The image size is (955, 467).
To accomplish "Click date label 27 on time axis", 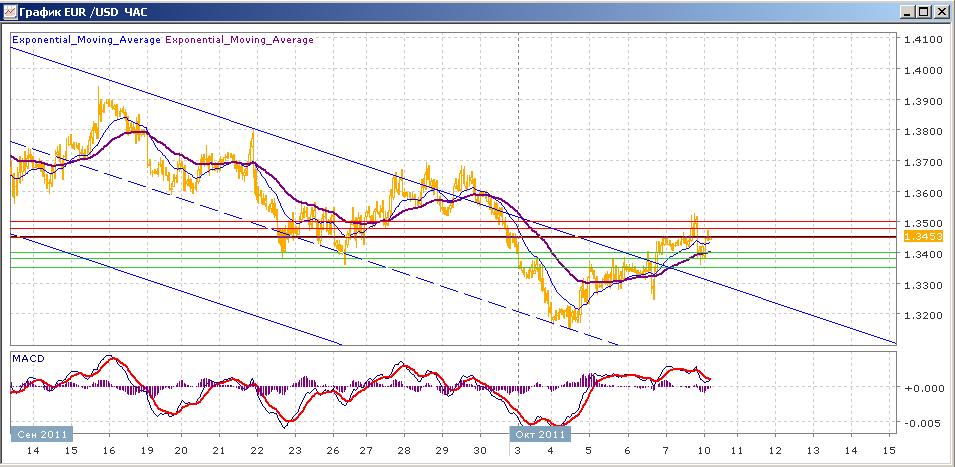I will click(368, 451).
